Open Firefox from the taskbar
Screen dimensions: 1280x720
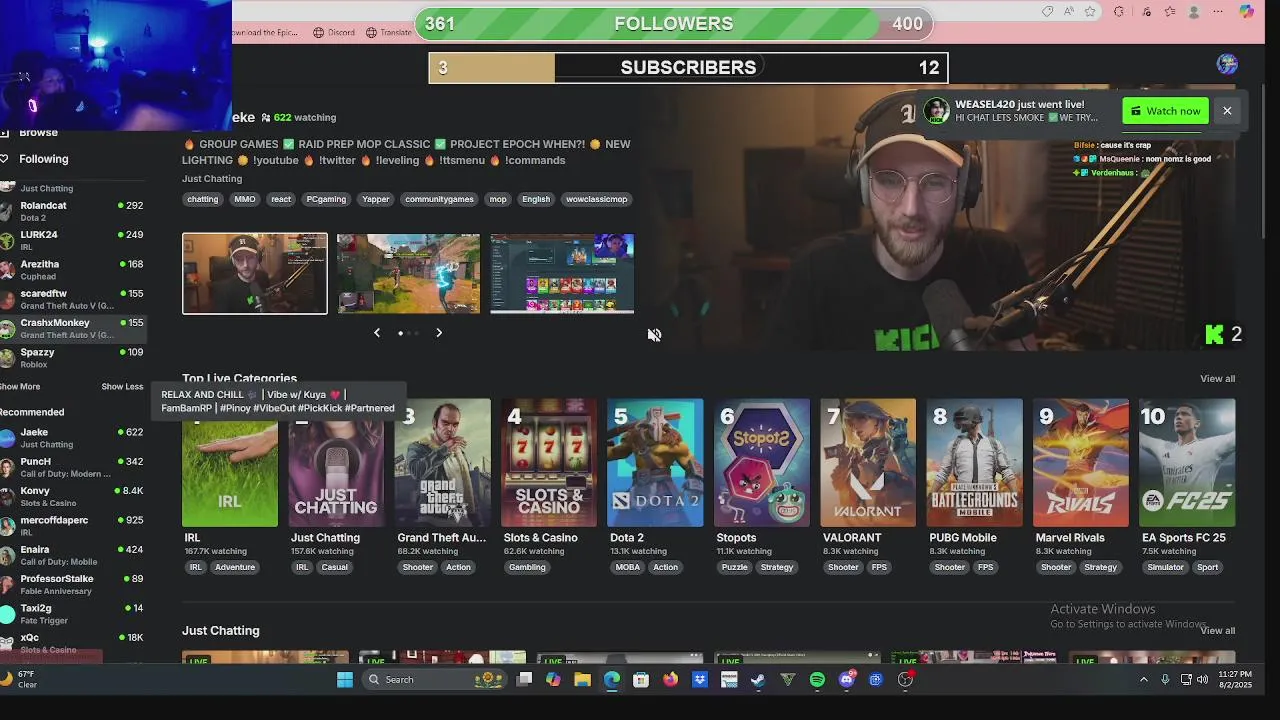coord(670,680)
